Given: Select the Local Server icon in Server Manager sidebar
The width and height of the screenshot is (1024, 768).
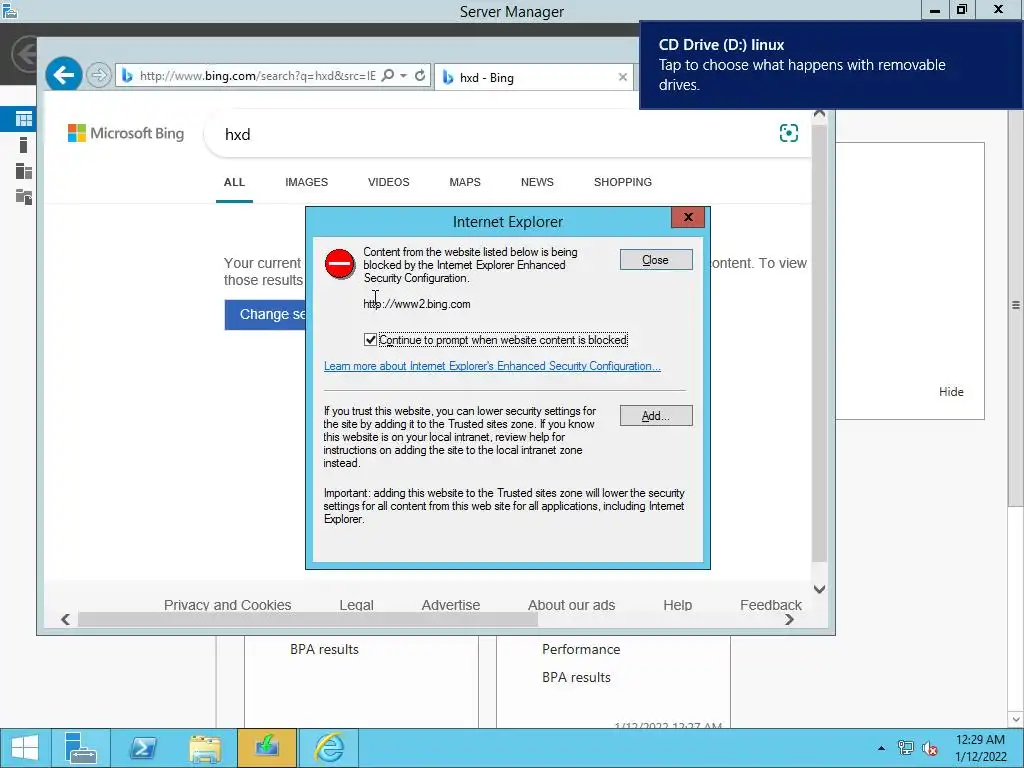Looking at the screenshot, I should [x=24, y=145].
